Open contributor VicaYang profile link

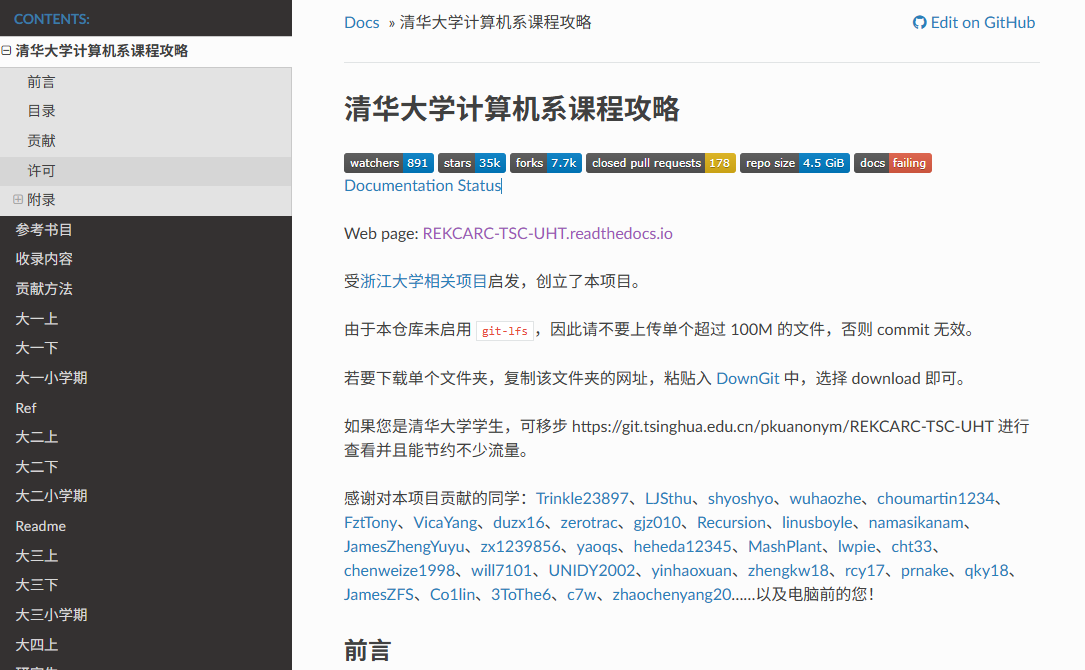445,523
